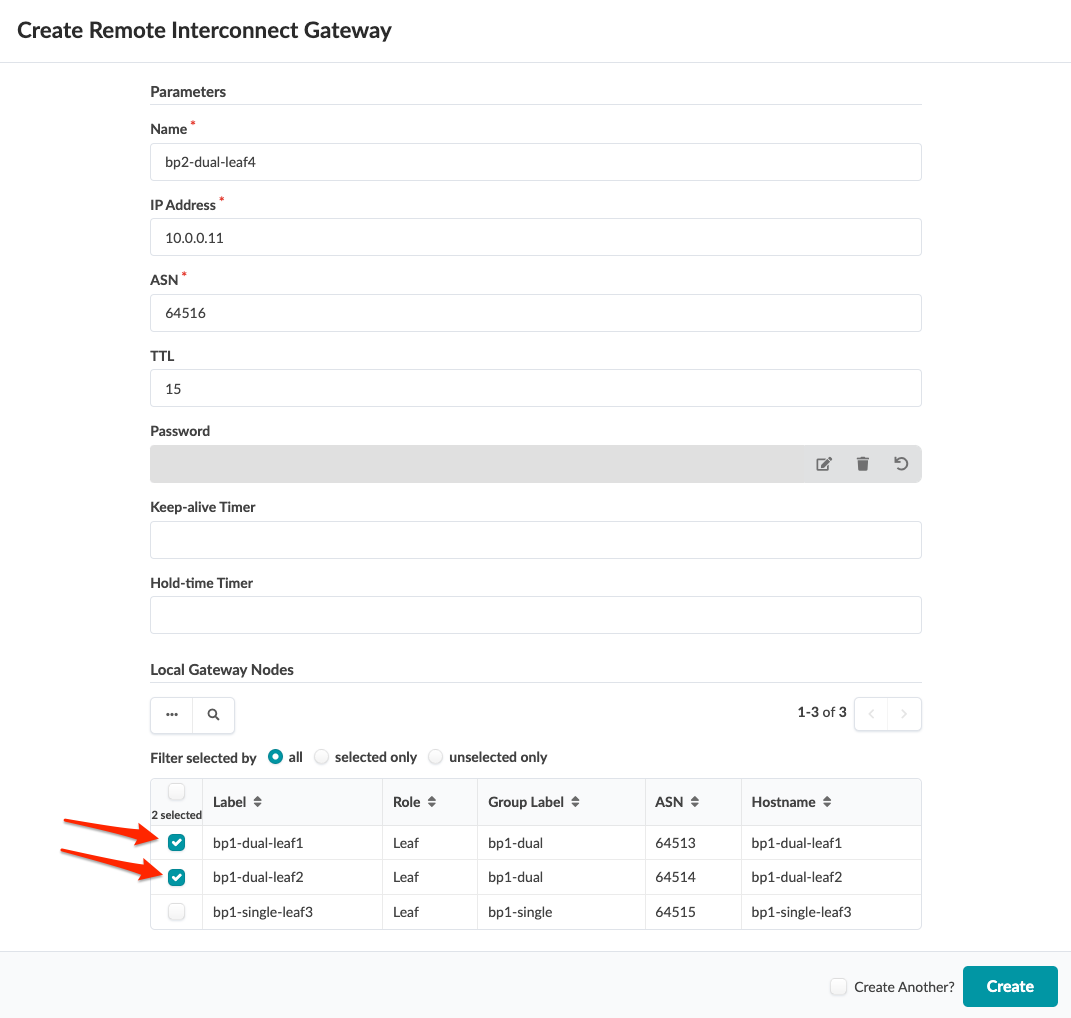Sort by the Role column arrows

(432, 802)
